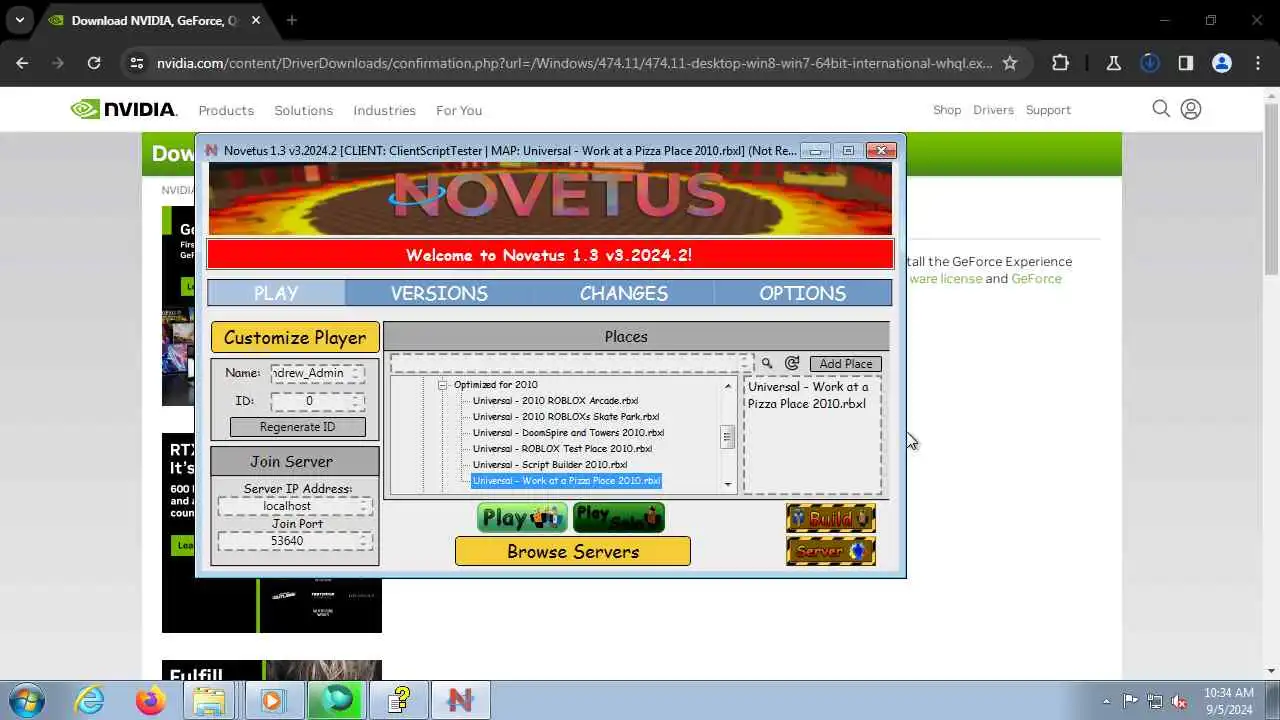Open Chrome profile avatar

[1222, 63]
